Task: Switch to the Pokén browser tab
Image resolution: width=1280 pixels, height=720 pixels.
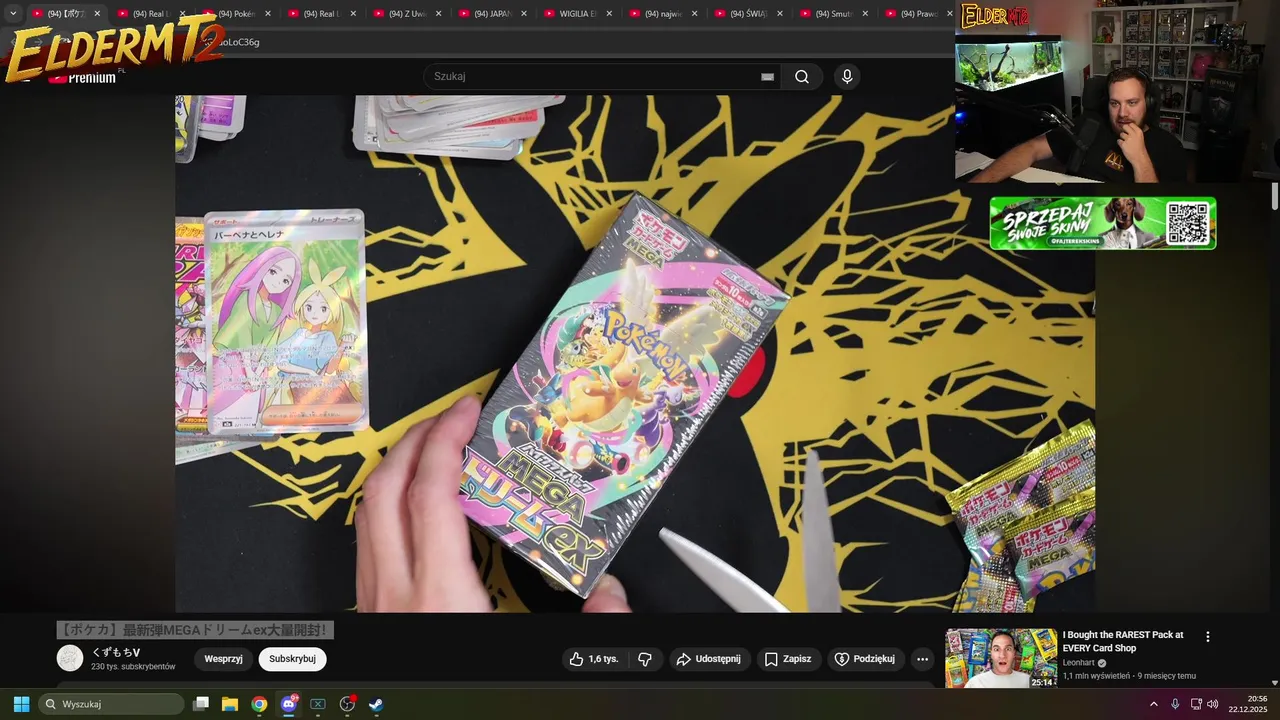Action: (x=237, y=14)
